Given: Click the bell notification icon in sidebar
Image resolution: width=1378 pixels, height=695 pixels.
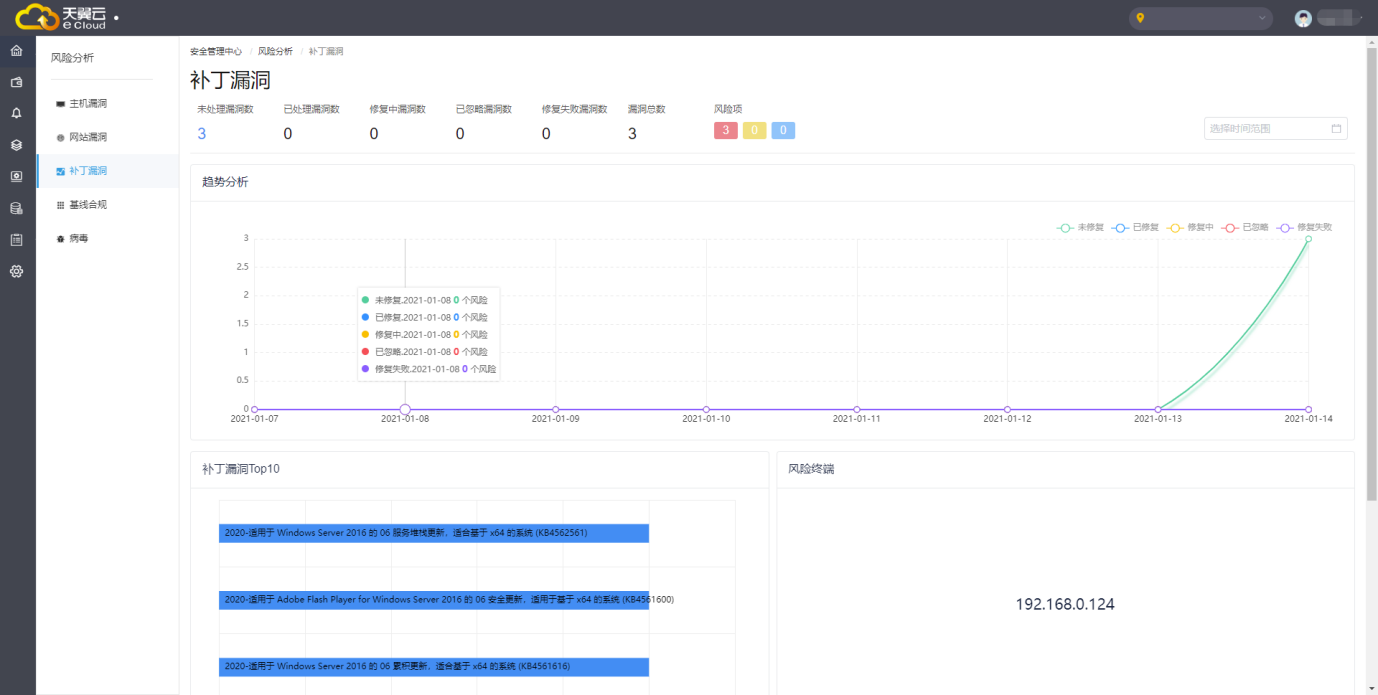Looking at the screenshot, I should [16, 113].
